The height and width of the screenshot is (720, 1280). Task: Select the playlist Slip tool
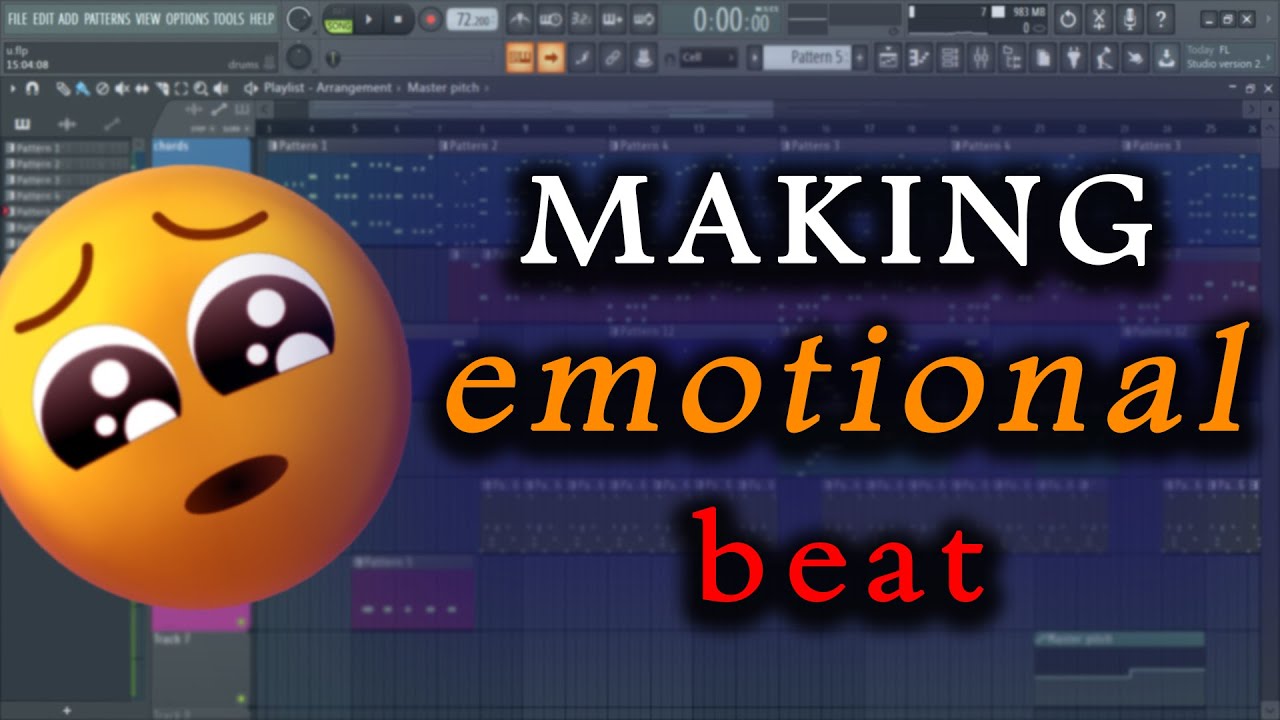[x=141, y=88]
